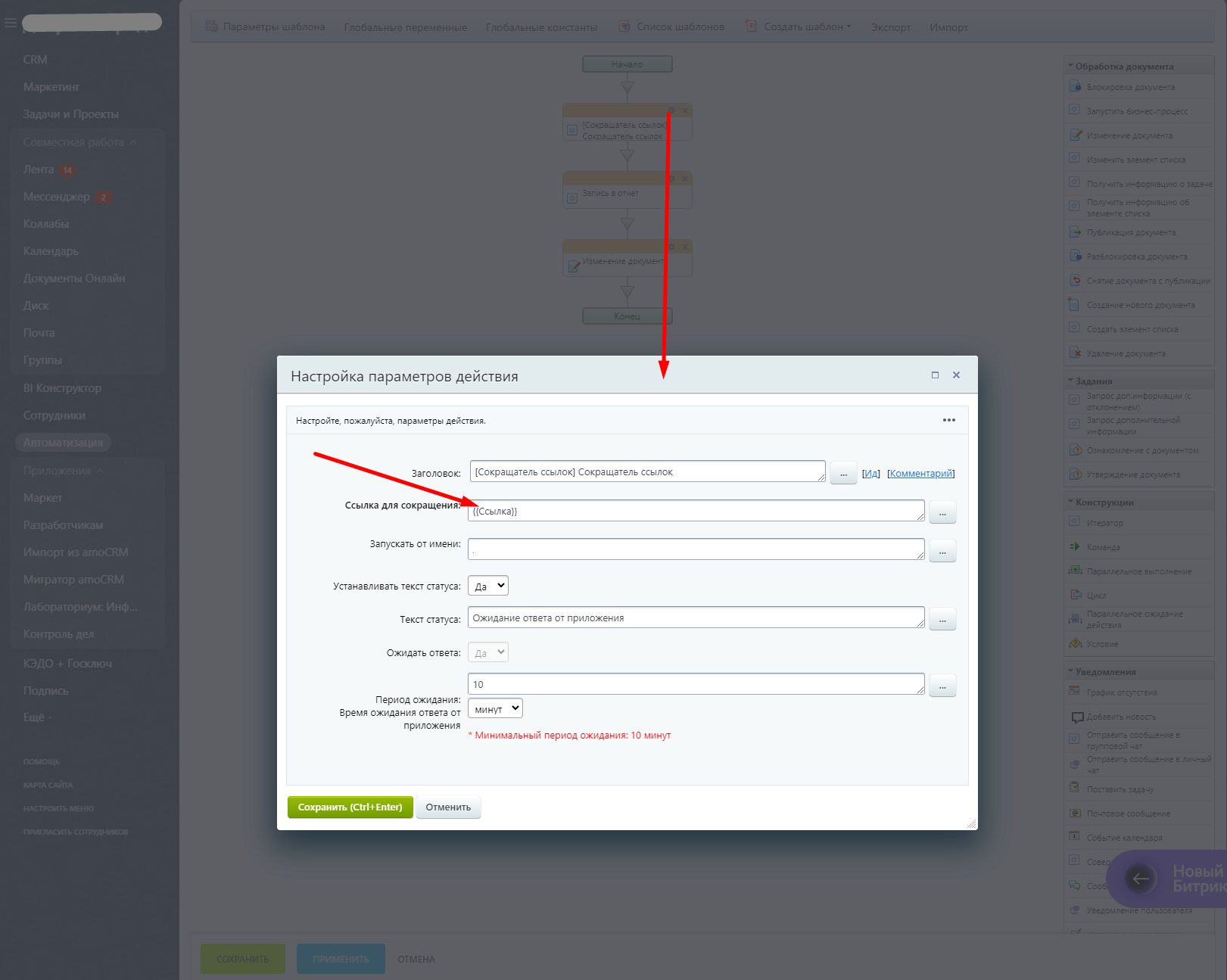Click the ellipsis button for Текст статуса
The height and width of the screenshot is (980, 1227).
point(942,619)
